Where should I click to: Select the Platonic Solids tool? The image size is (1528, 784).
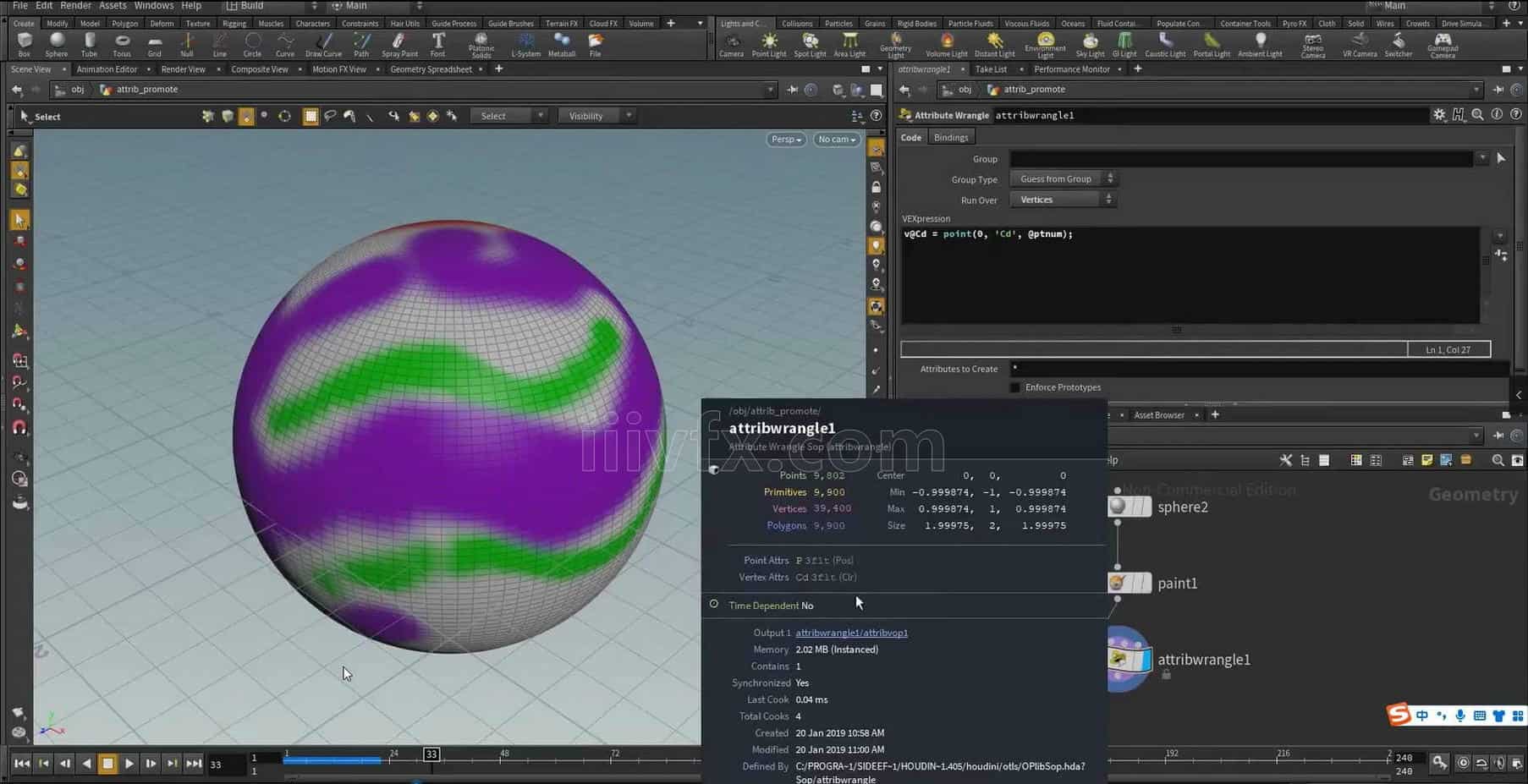(x=481, y=46)
